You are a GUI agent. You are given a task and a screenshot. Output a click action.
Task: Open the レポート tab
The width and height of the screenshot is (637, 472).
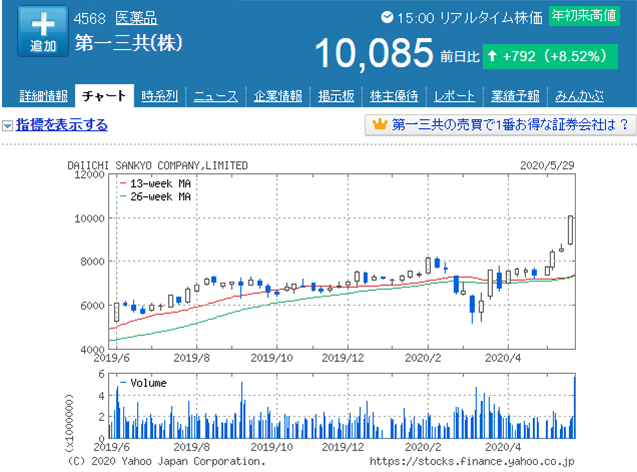pyautogui.click(x=454, y=96)
